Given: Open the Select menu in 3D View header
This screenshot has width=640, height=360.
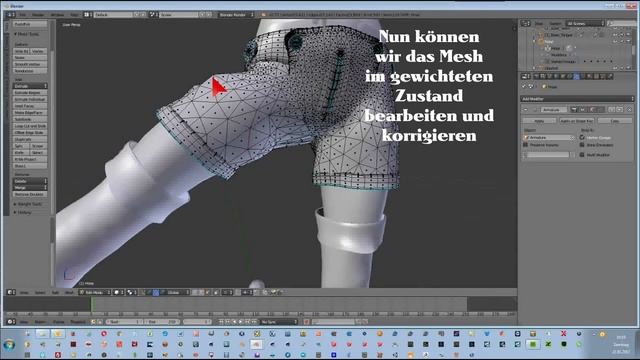Looking at the screenshot, I should coord(40,292).
